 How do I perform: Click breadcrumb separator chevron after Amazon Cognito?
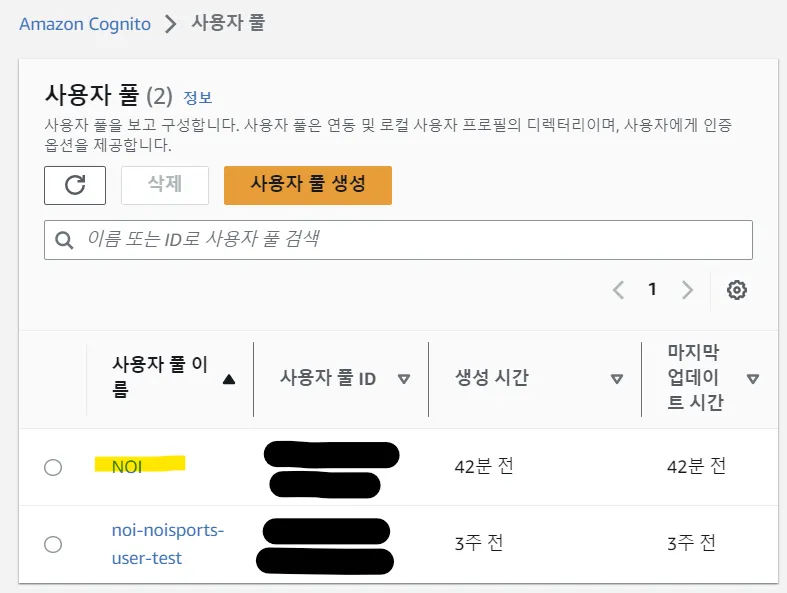pyautogui.click(x=171, y=24)
